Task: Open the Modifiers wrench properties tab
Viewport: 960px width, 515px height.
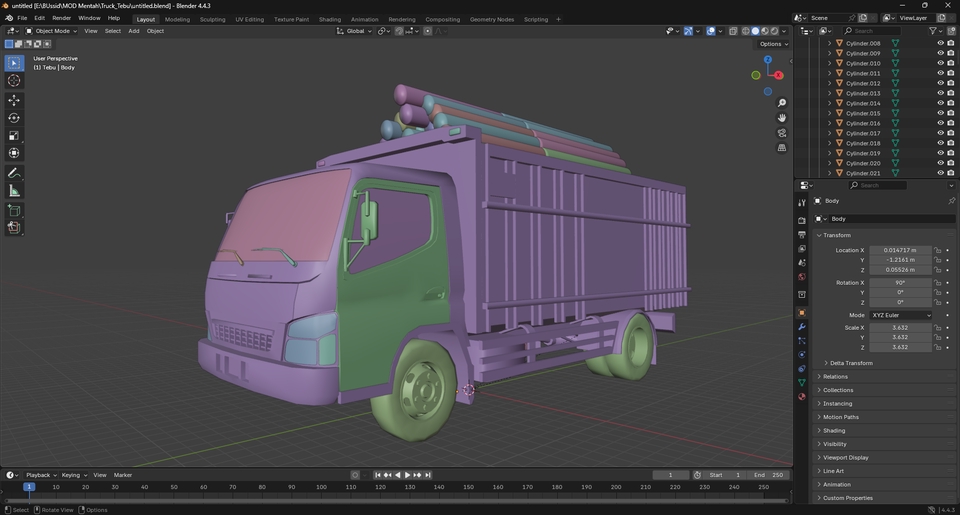Action: click(801, 326)
